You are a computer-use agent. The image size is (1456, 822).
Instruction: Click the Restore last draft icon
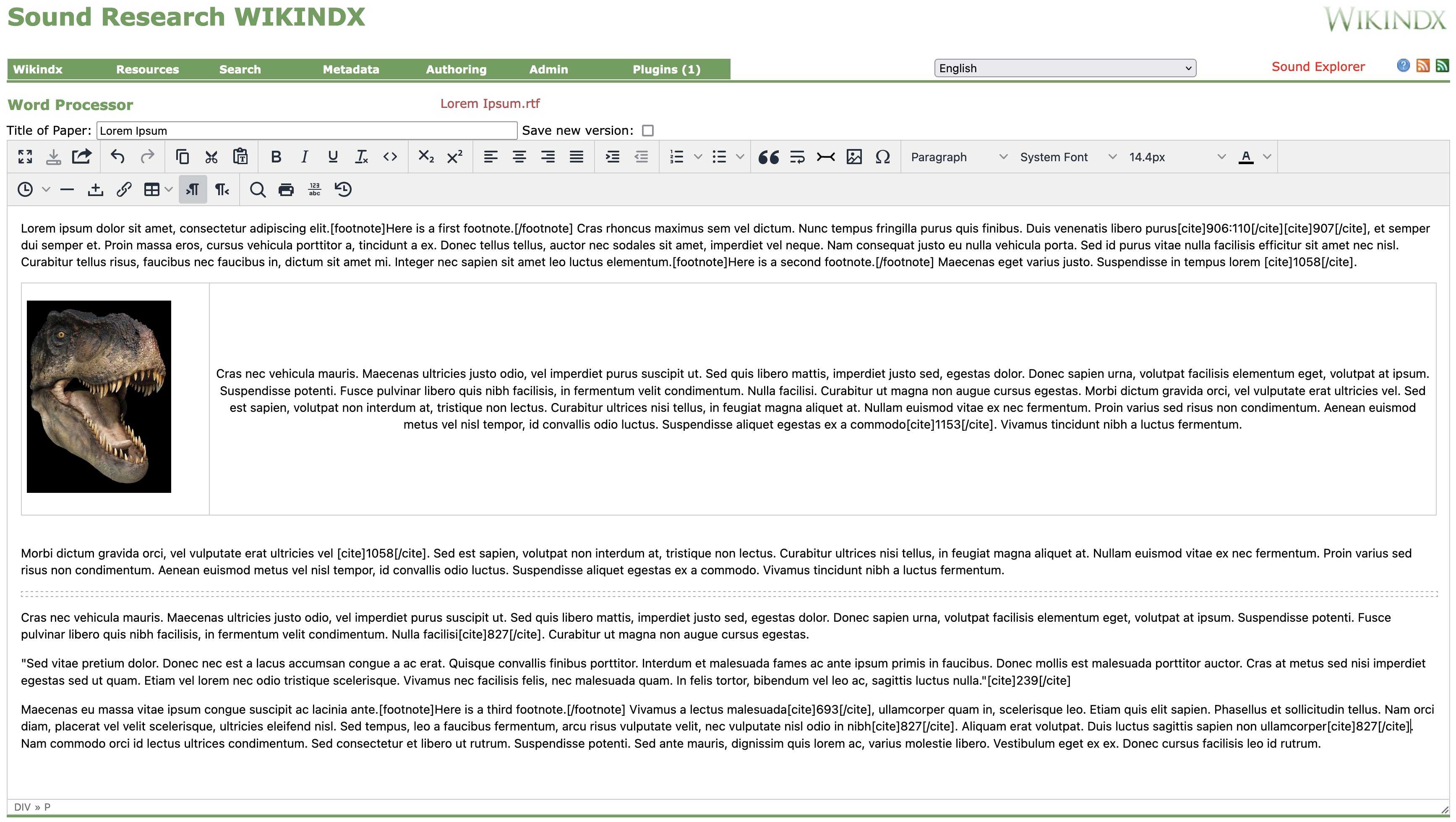(344, 189)
